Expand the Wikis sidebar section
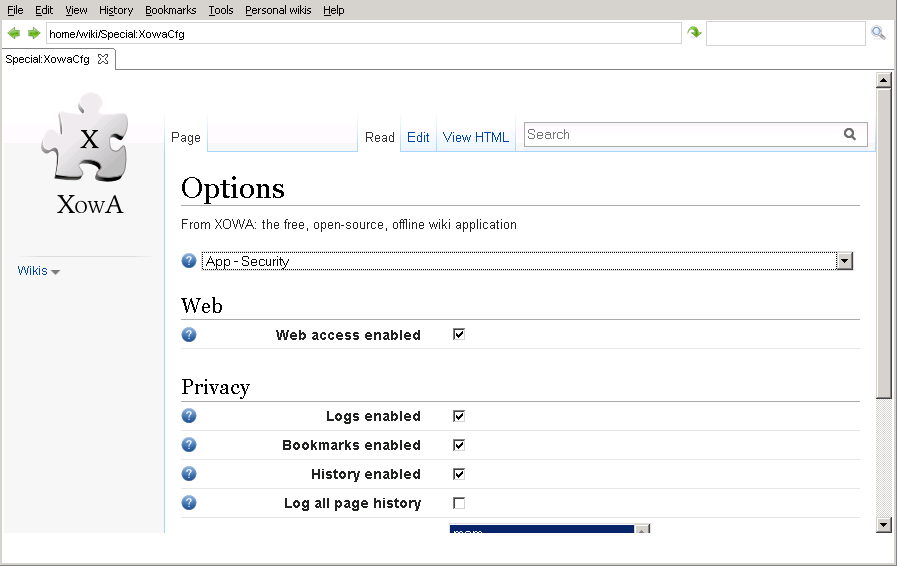Image resolution: width=897 pixels, height=566 pixels. tap(38, 271)
